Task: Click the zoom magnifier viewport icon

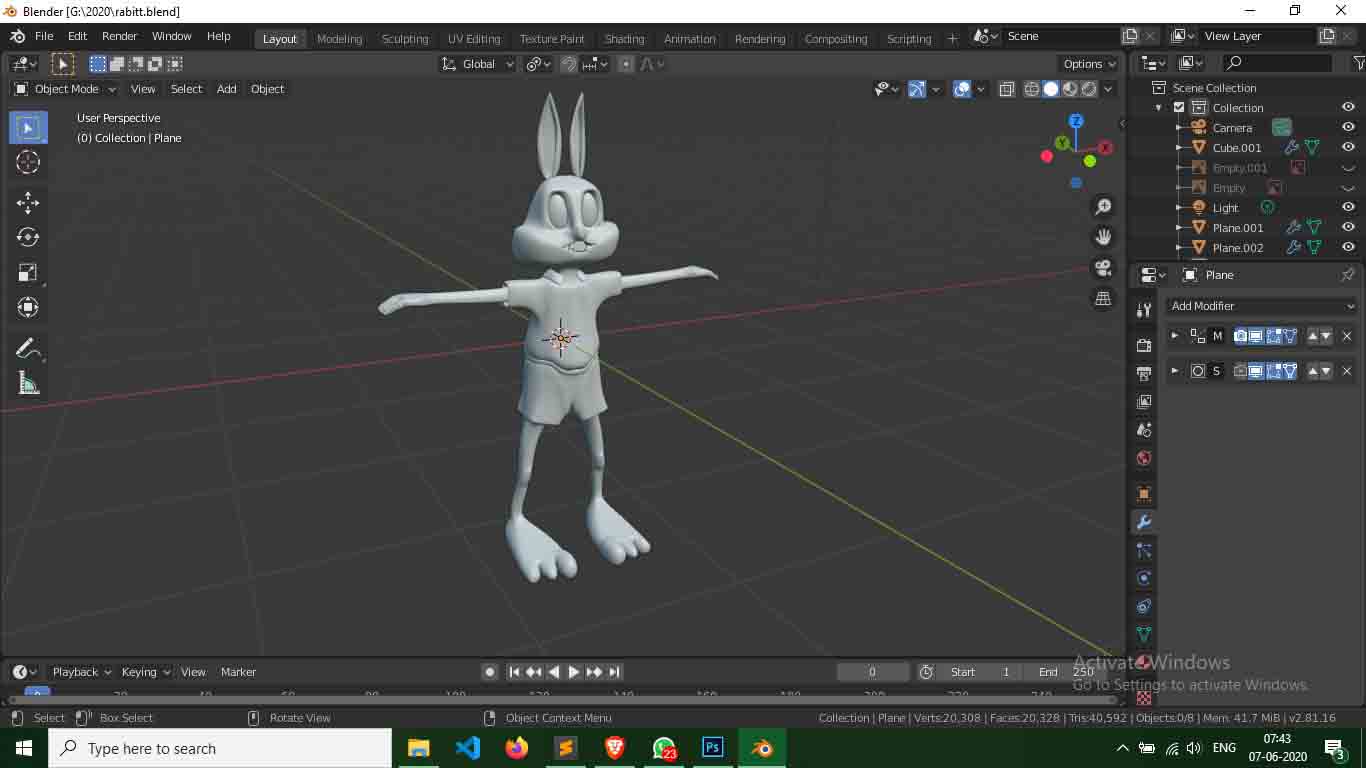Action: [1103, 207]
